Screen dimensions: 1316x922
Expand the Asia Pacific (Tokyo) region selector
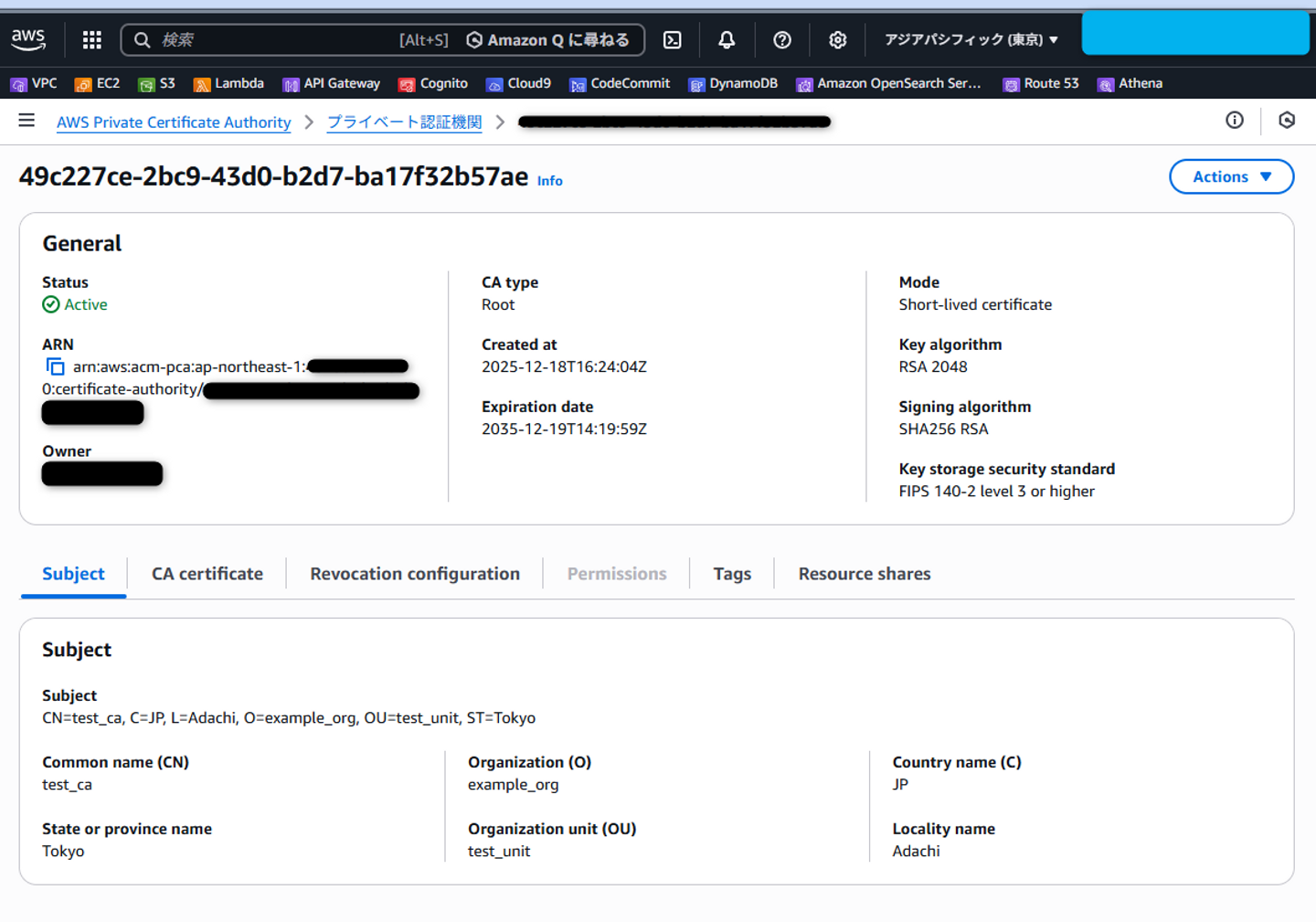[x=971, y=39]
